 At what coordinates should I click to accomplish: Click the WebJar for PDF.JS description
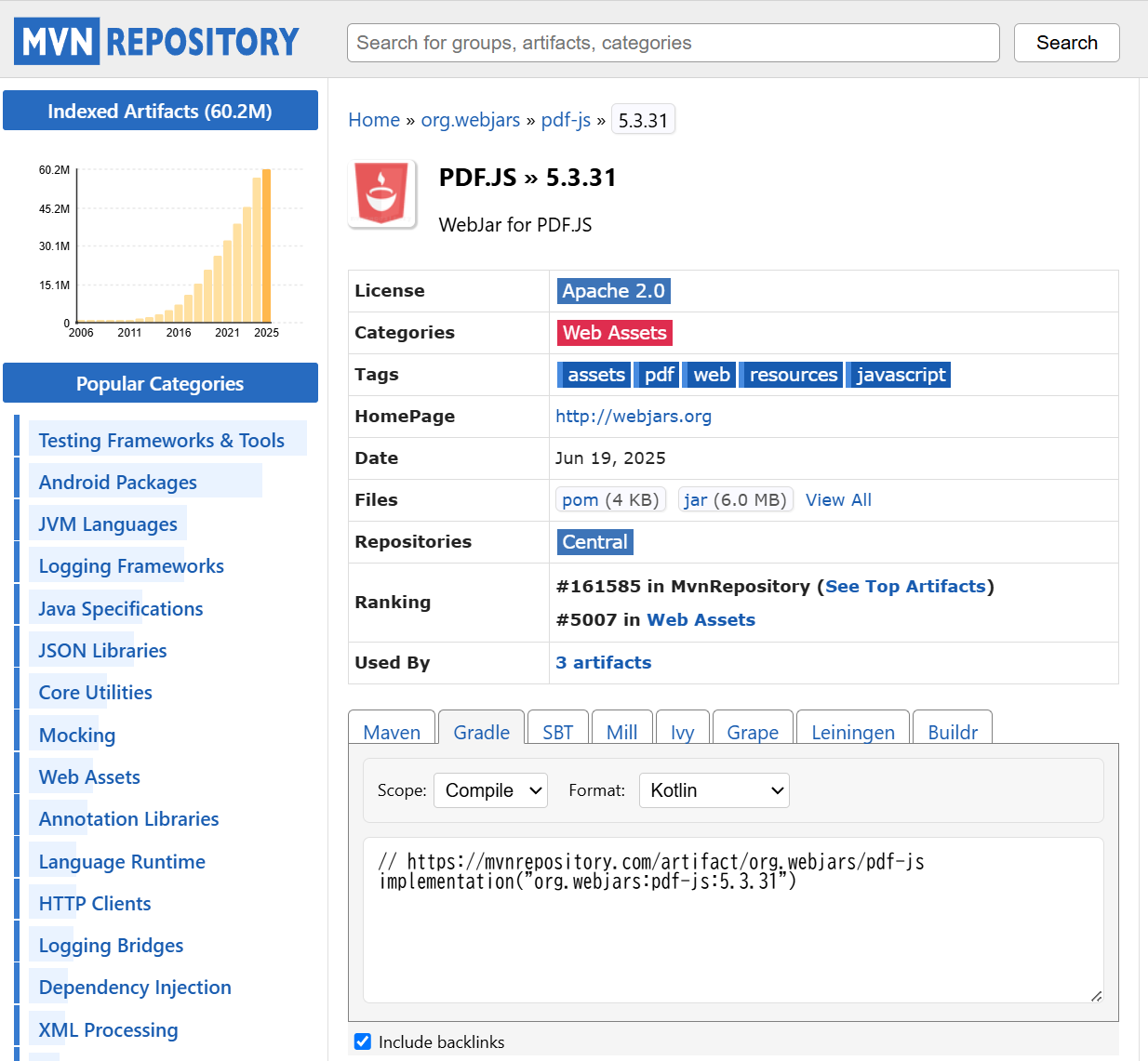pos(515,225)
